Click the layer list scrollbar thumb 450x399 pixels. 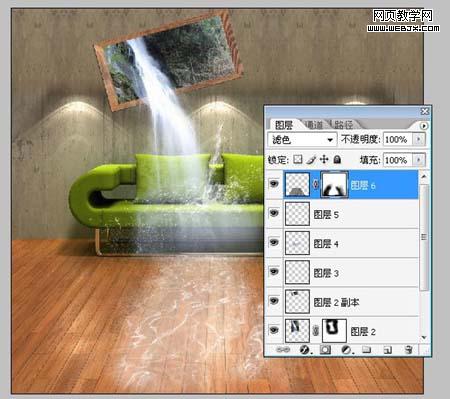(424, 237)
